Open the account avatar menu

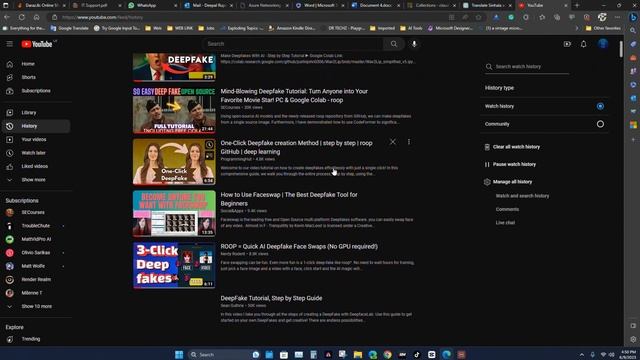[603, 44]
